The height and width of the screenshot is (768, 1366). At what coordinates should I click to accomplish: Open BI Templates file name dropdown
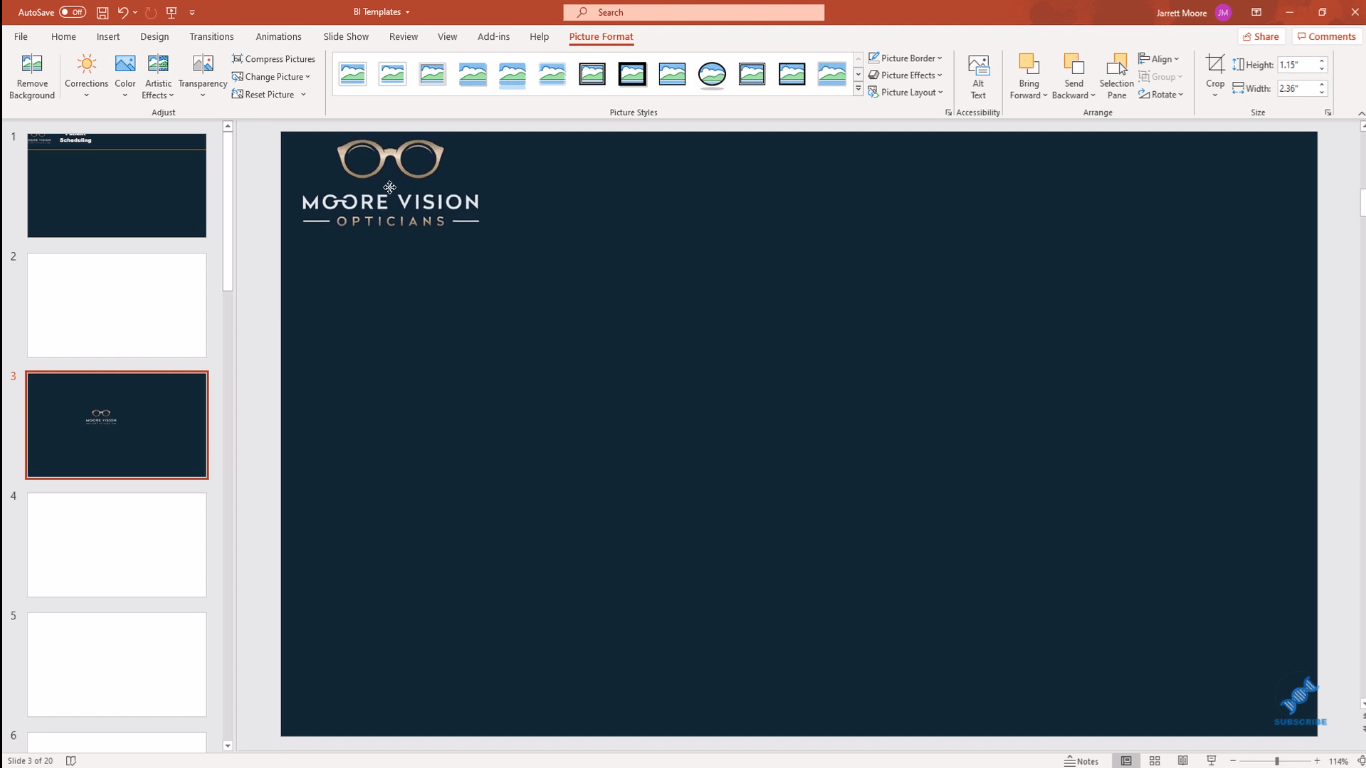coord(382,12)
